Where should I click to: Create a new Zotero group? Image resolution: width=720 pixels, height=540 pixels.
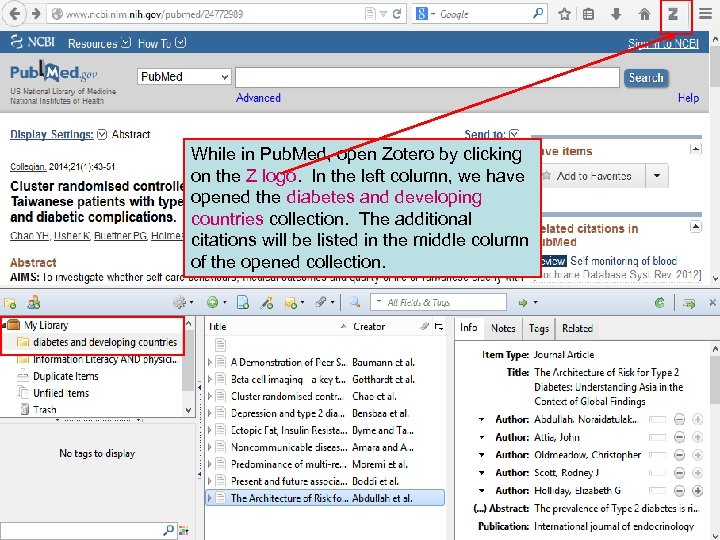pos(34,303)
